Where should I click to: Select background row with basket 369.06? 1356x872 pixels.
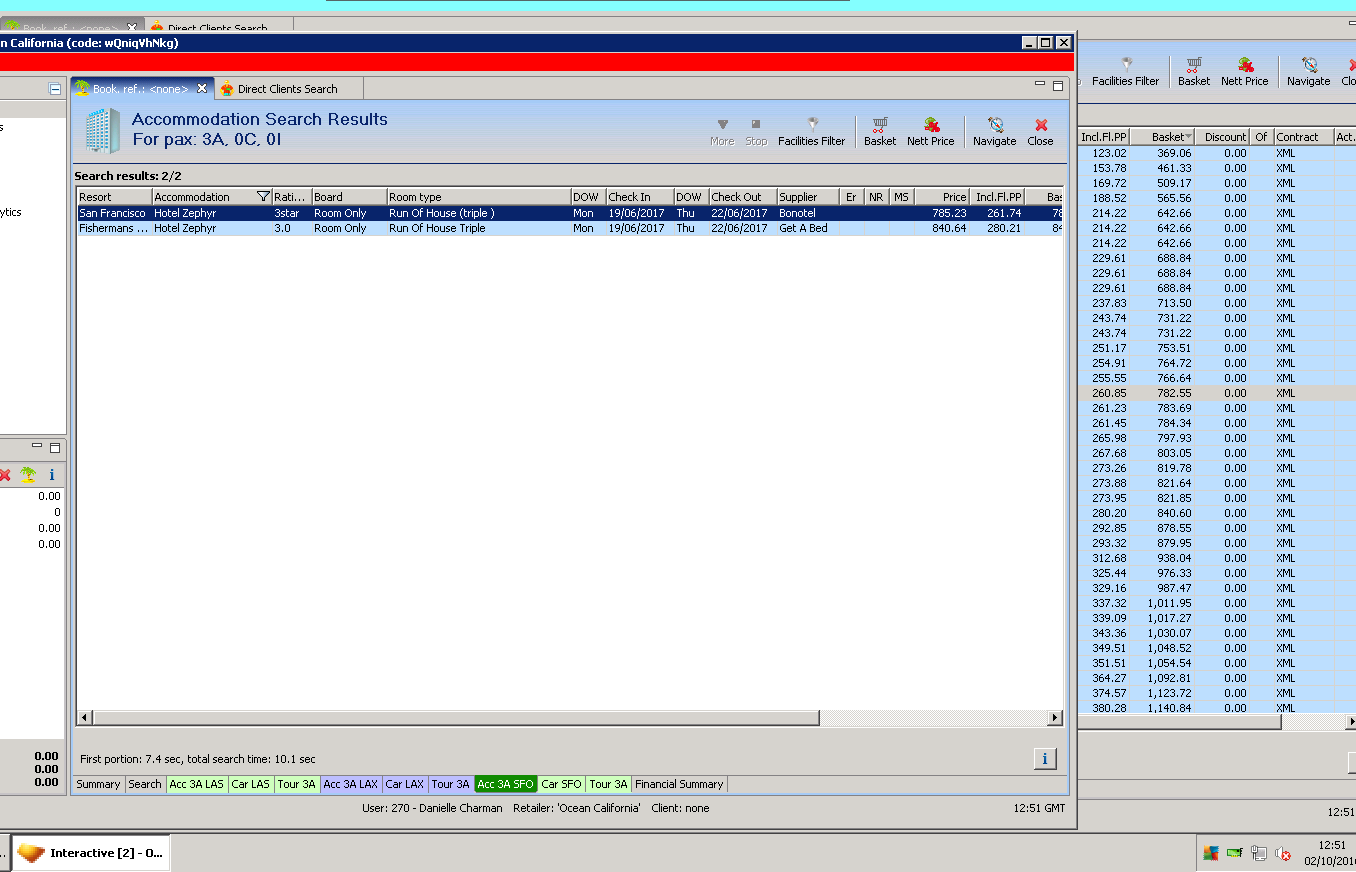pyautogui.click(x=1216, y=153)
